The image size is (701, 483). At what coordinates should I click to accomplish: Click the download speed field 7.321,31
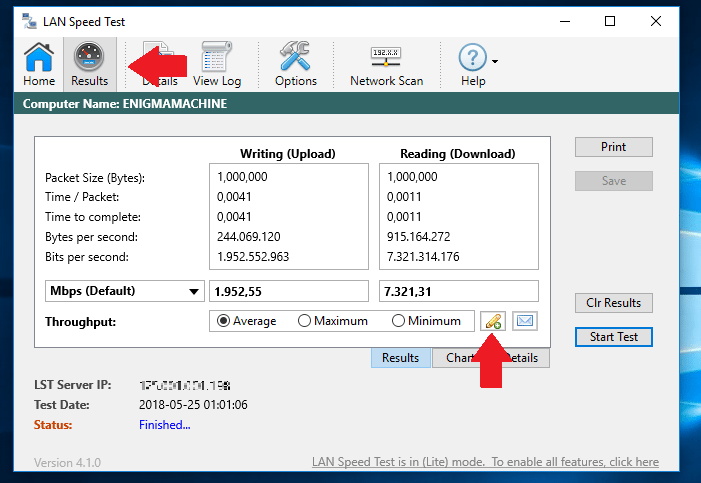point(459,291)
